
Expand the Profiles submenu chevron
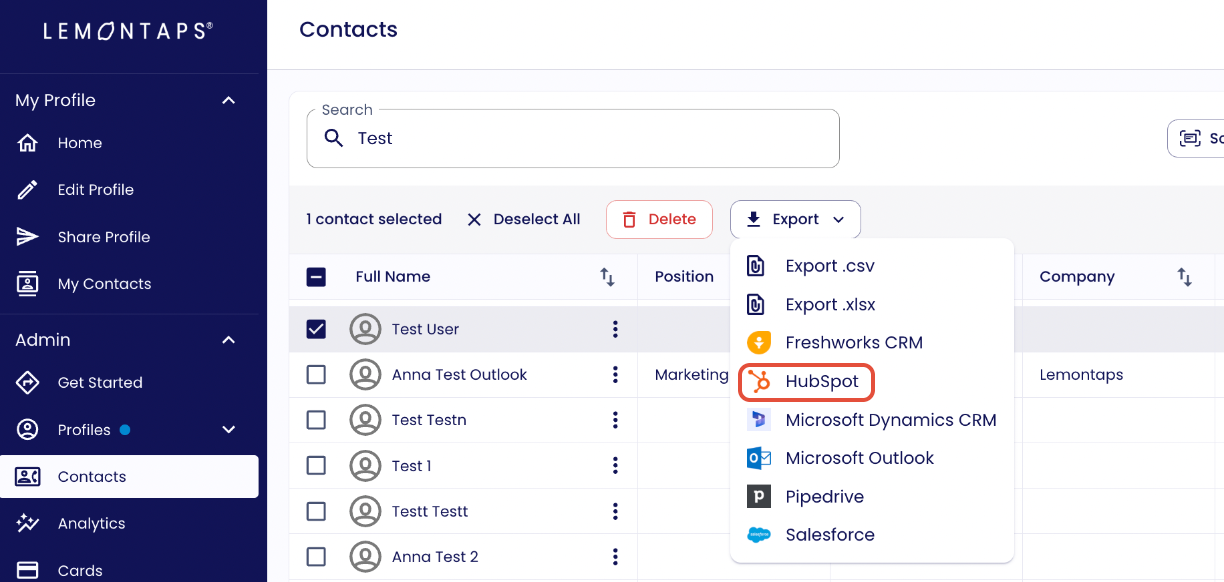[228, 430]
